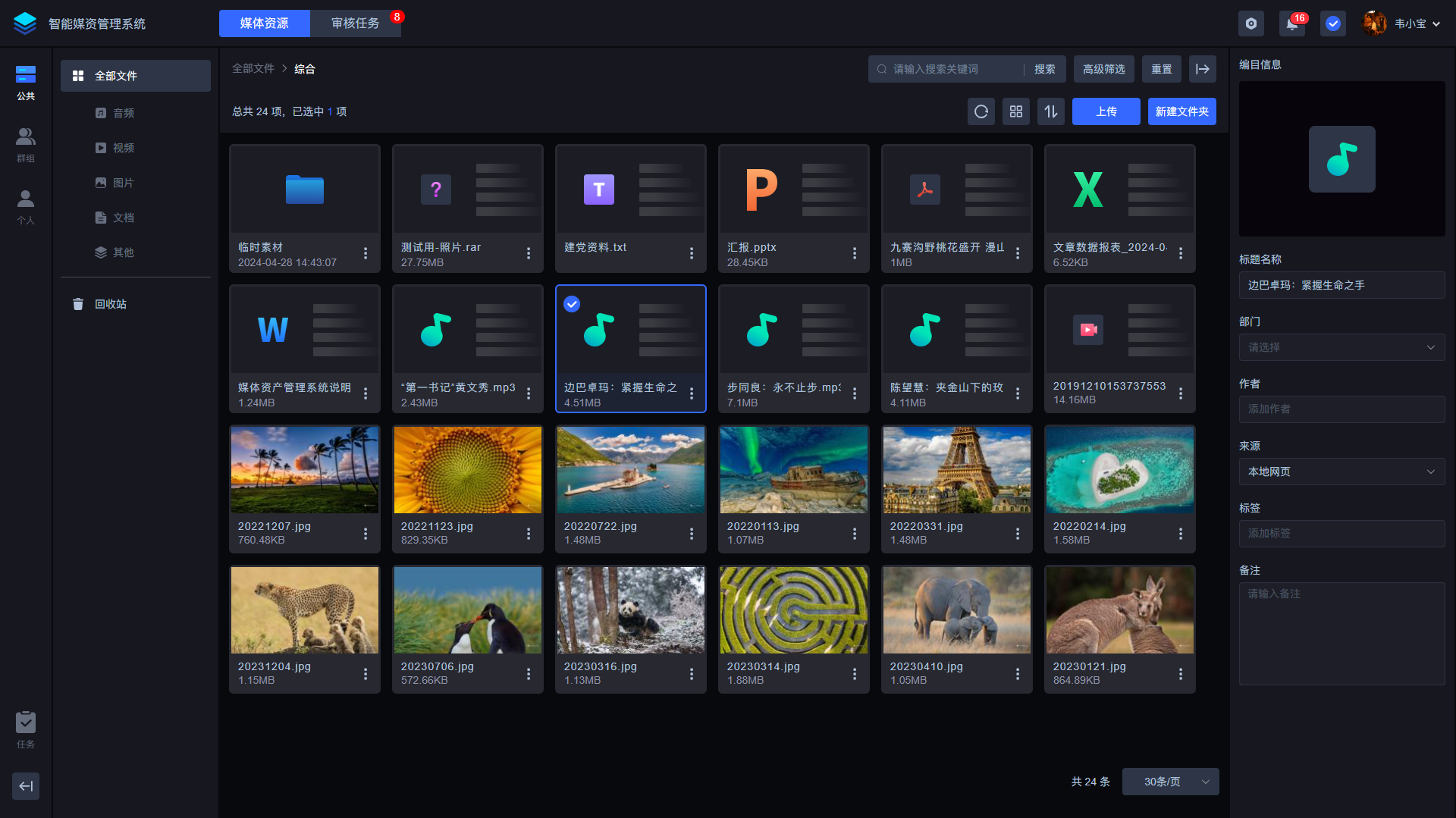The image size is (1456, 818).
Task: Open more options for 汇报.pptx
Action: (854, 253)
